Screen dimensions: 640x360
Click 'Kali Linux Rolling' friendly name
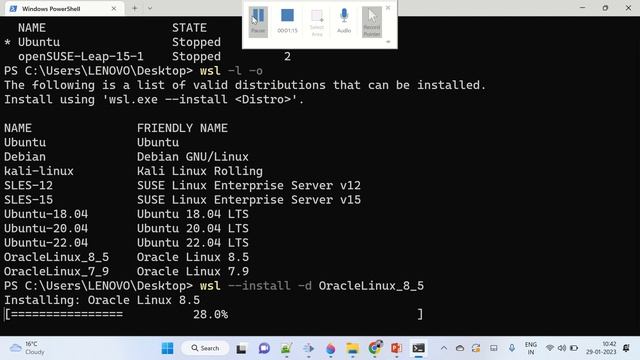point(200,171)
